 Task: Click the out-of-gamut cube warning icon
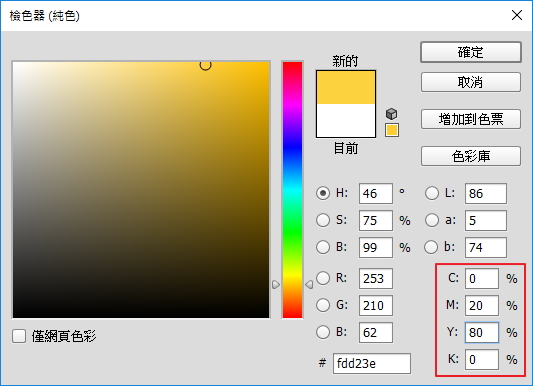coord(392,114)
